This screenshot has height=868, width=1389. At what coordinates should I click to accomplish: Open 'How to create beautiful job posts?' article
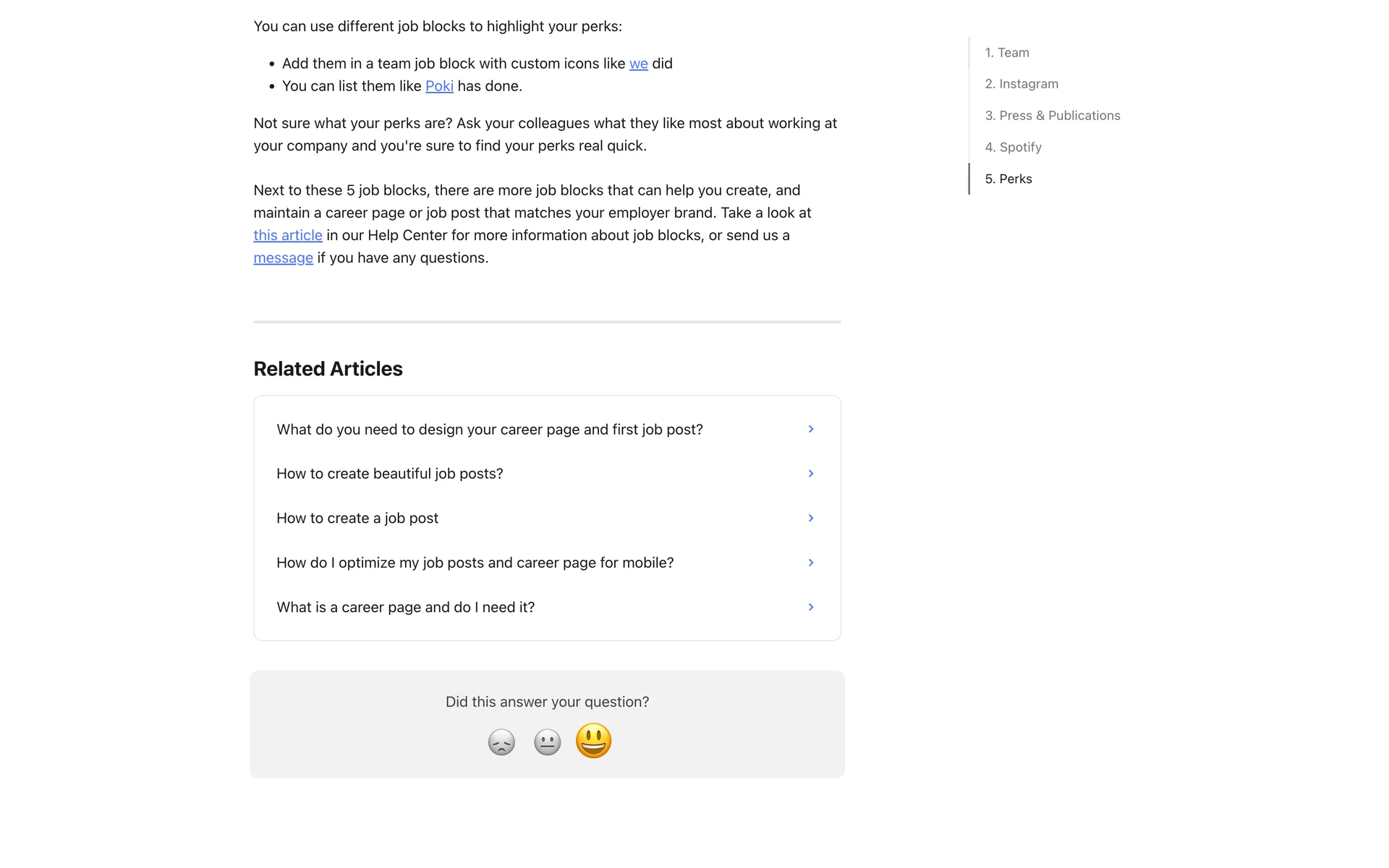click(389, 474)
